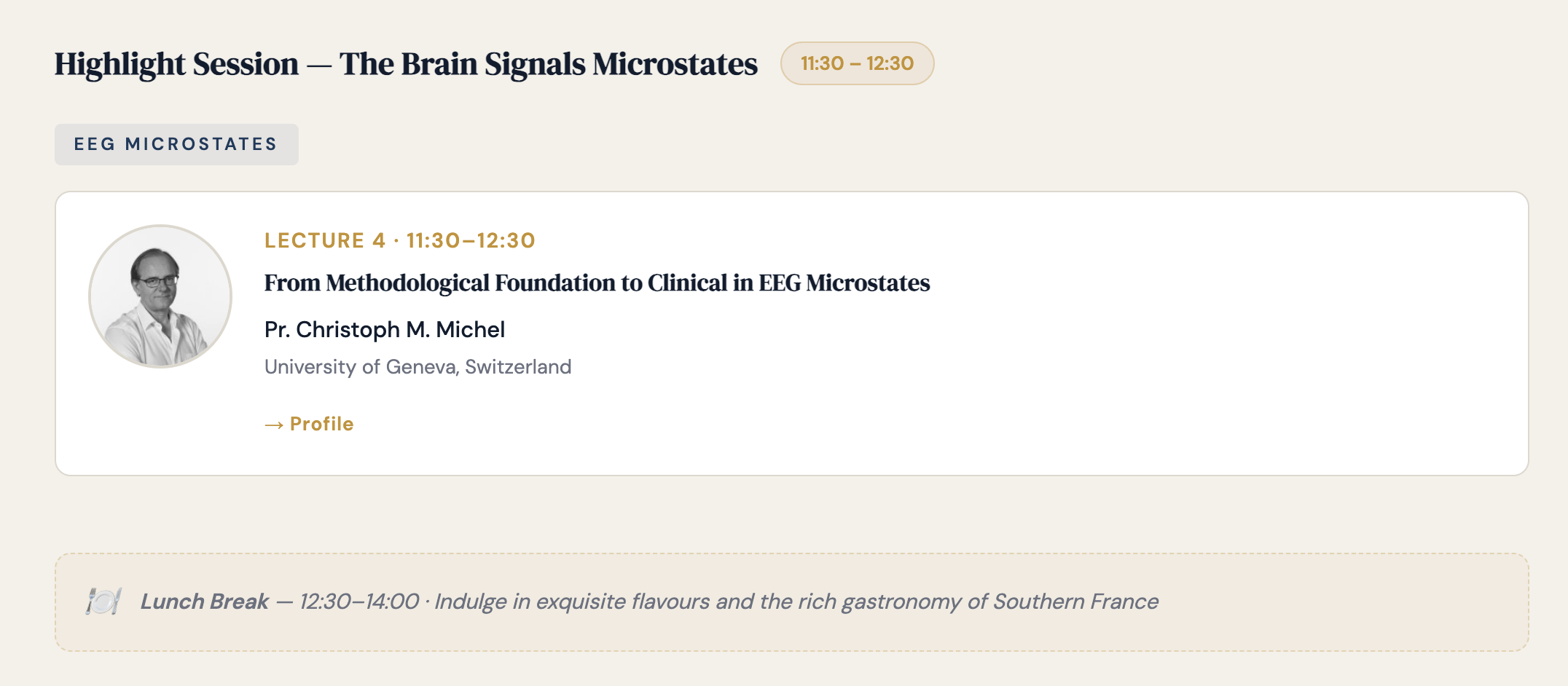
Task: Click "The Brain Signals Microstates" title text
Action: (x=548, y=64)
